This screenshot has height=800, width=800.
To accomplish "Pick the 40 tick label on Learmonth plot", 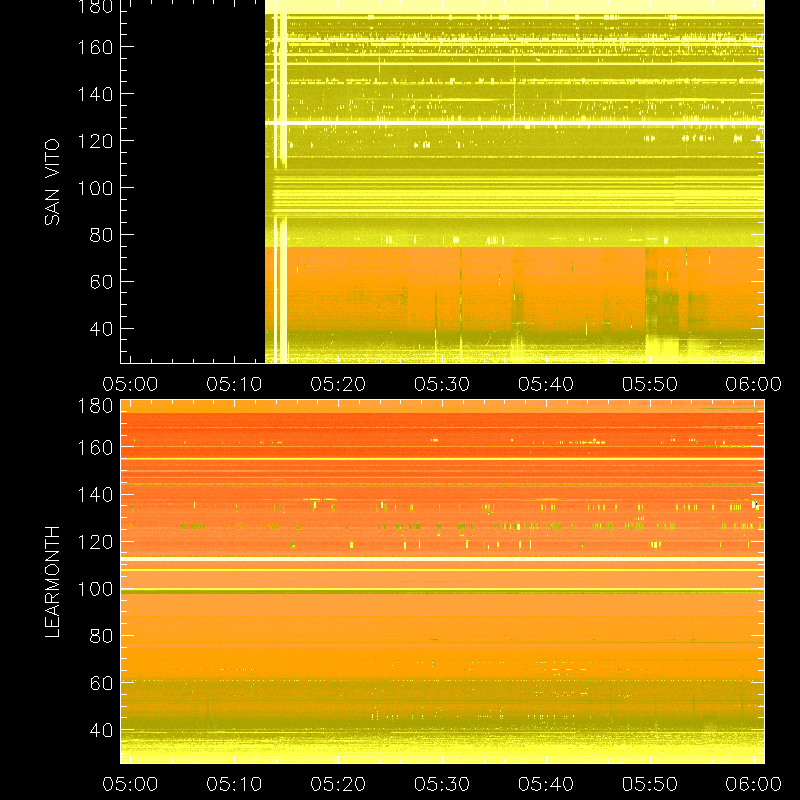I will pos(101,730).
